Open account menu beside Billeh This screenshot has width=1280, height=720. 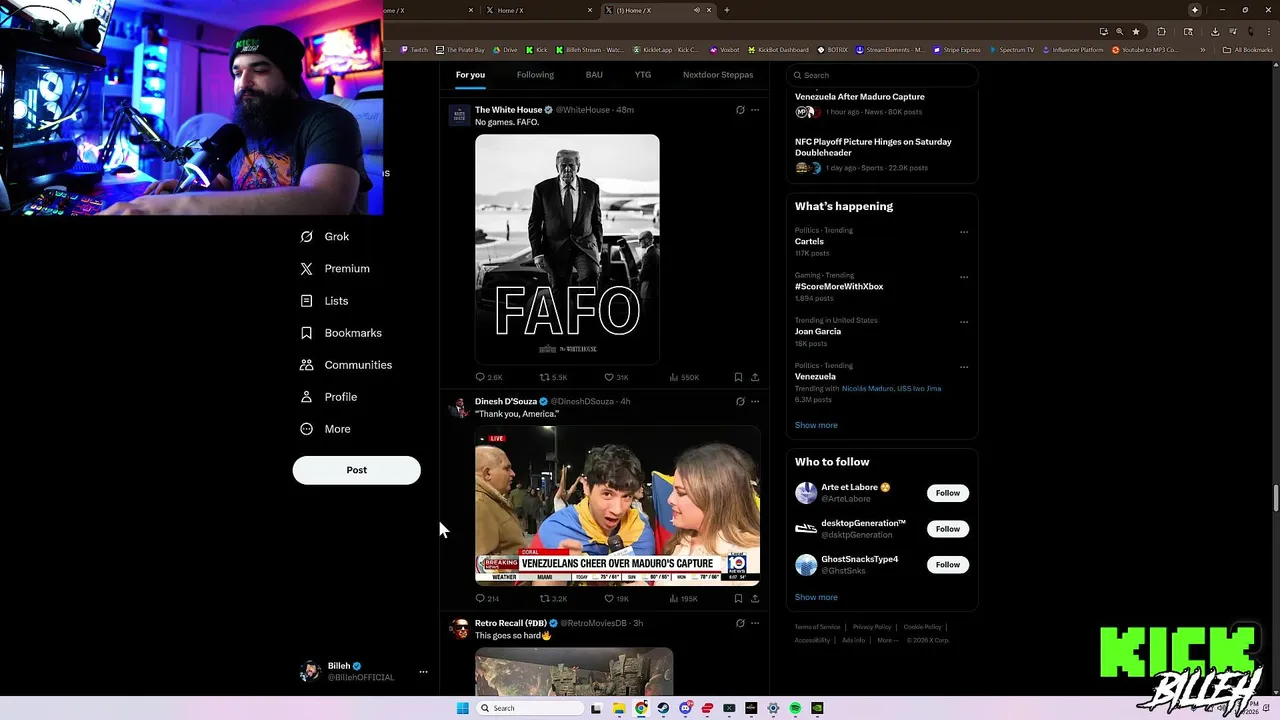click(x=423, y=672)
